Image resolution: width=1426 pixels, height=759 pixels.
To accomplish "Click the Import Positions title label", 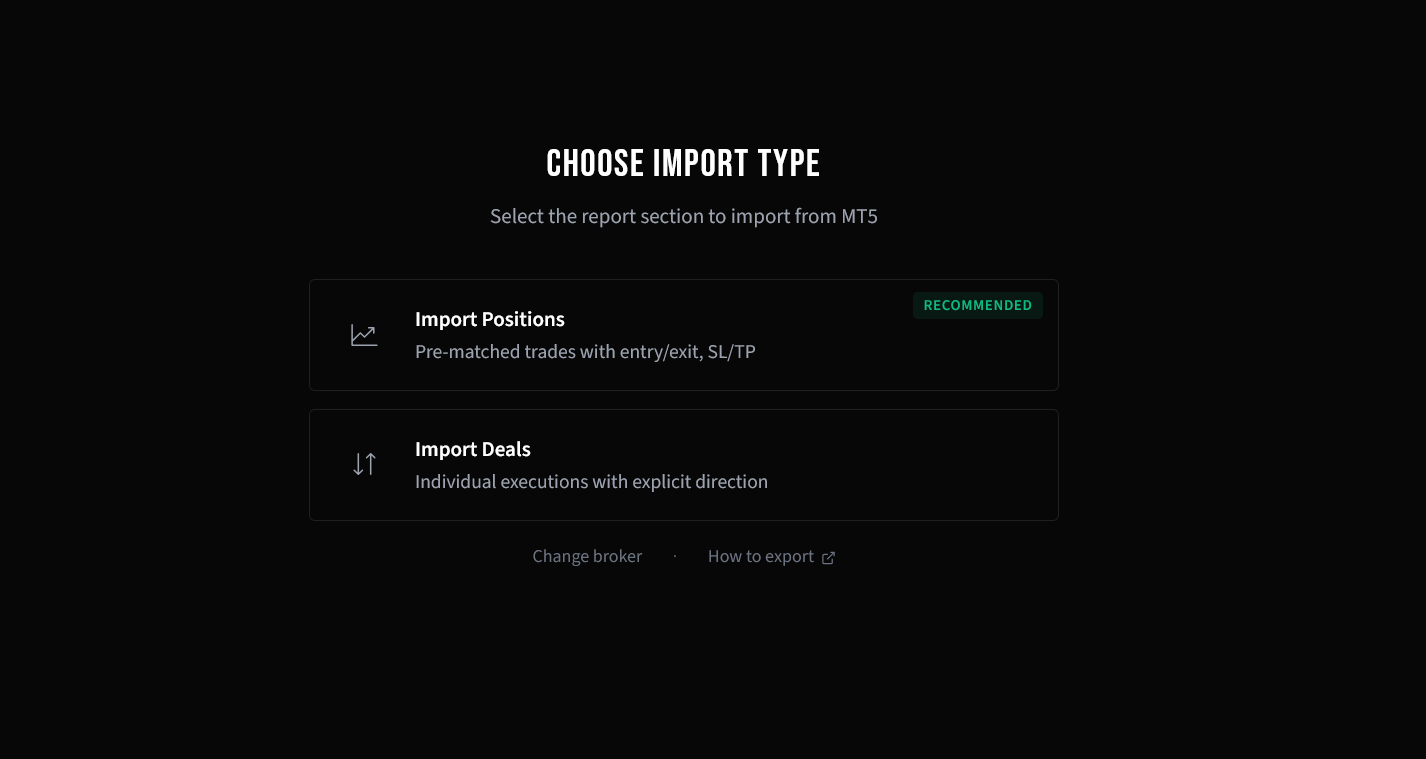I will click(x=490, y=319).
